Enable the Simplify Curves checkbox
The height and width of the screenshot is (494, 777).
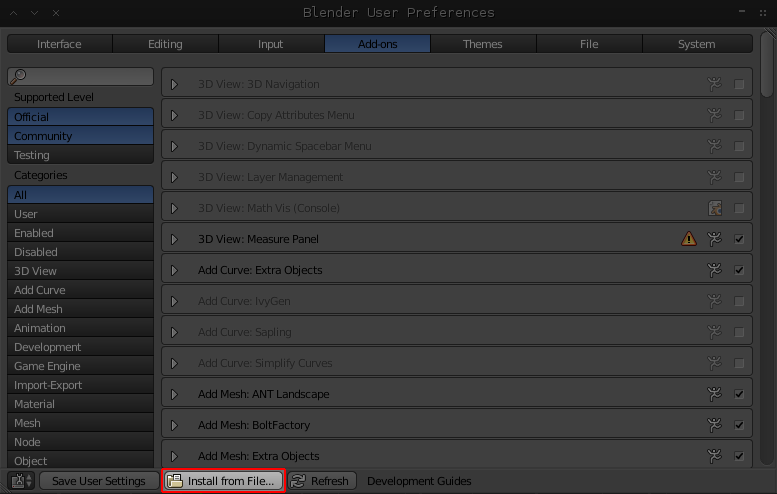[739, 363]
